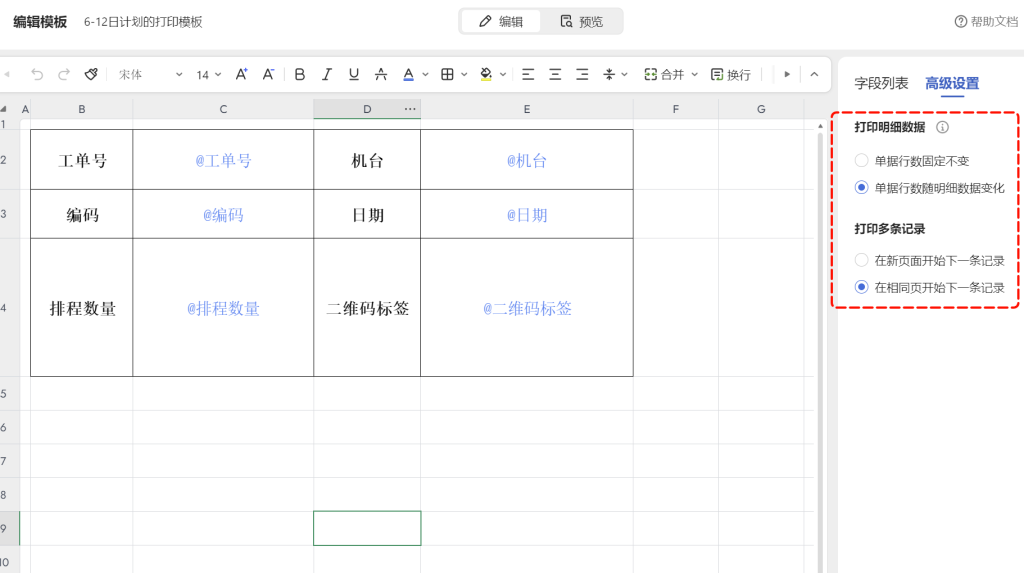Select 单据行数固定不变 radio option
The image size is (1024, 573).
[861, 161]
